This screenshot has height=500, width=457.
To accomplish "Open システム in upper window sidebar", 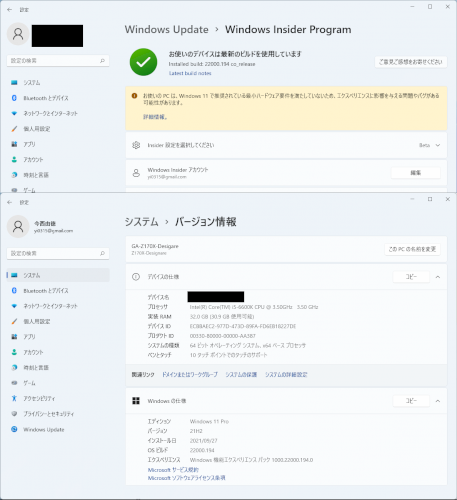I will coord(32,83).
